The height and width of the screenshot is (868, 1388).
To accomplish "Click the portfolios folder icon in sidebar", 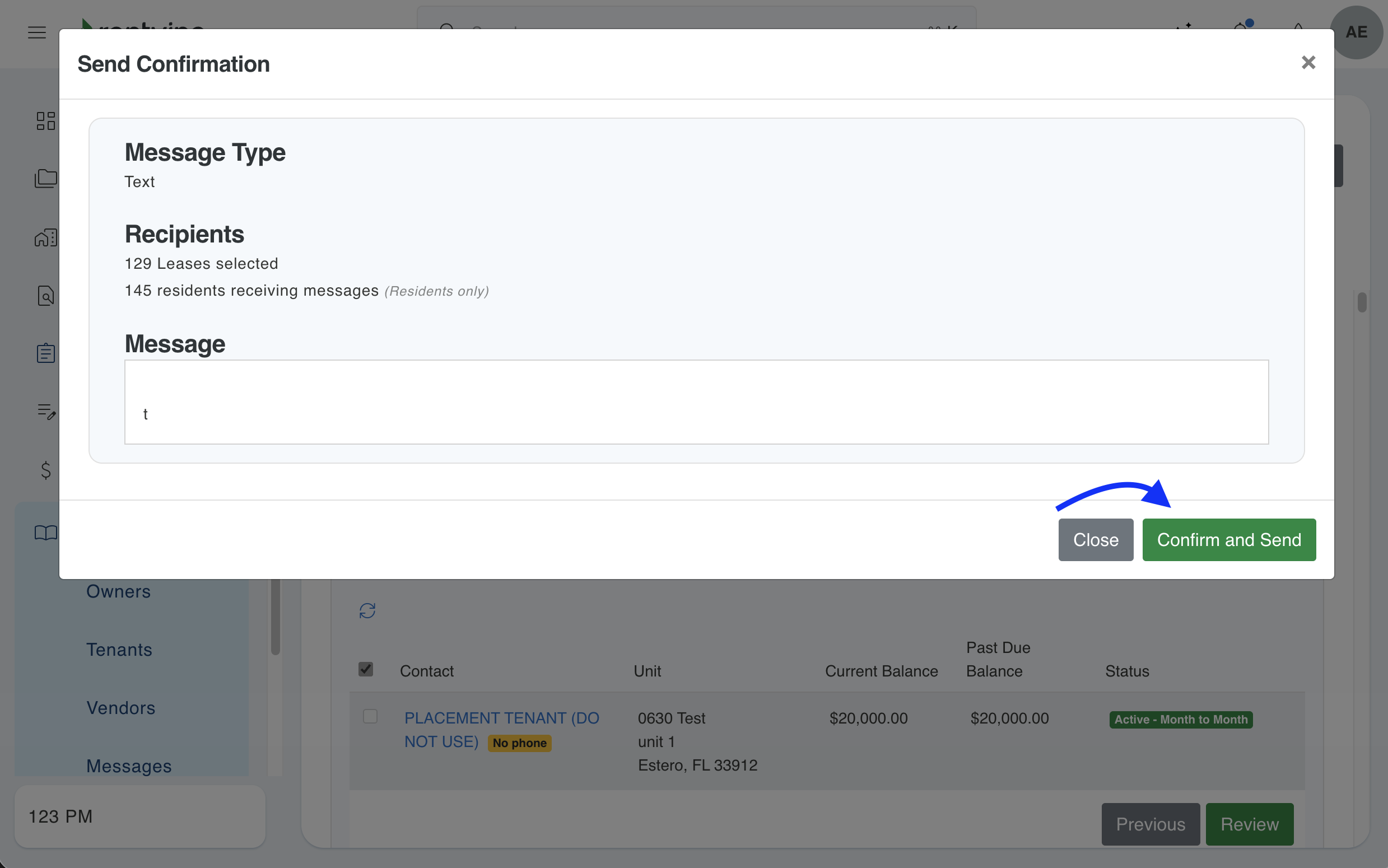I will [45, 179].
